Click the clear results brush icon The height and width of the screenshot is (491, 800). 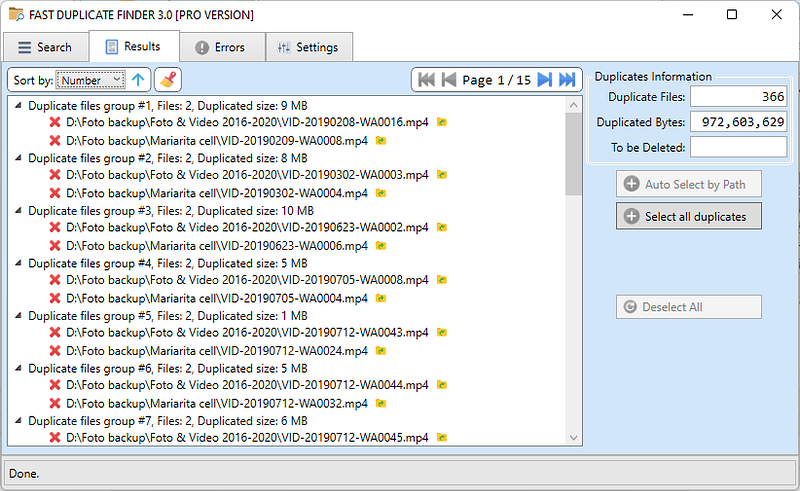tap(168, 80)
